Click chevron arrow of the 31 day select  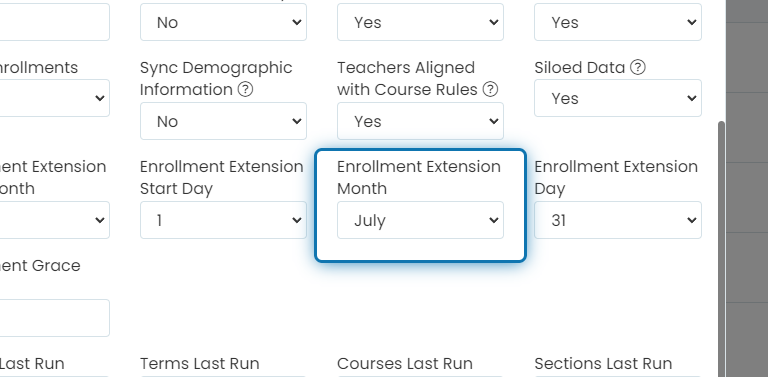coord(691,220)
